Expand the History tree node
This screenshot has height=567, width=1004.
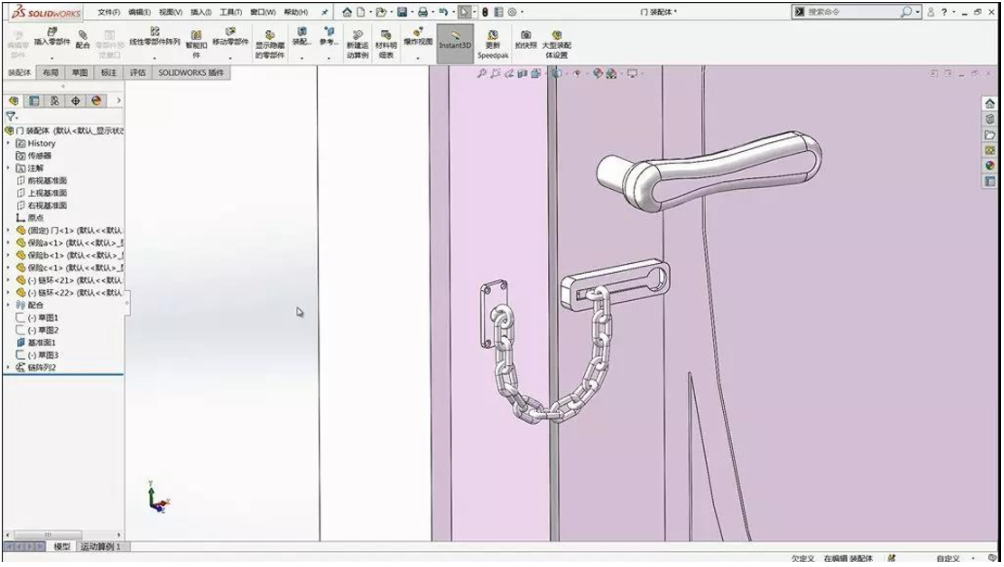coord(8,143)
